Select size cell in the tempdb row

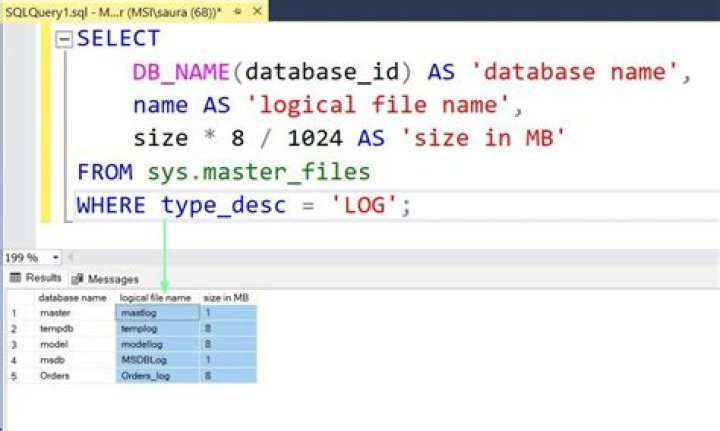pos(228,329)
